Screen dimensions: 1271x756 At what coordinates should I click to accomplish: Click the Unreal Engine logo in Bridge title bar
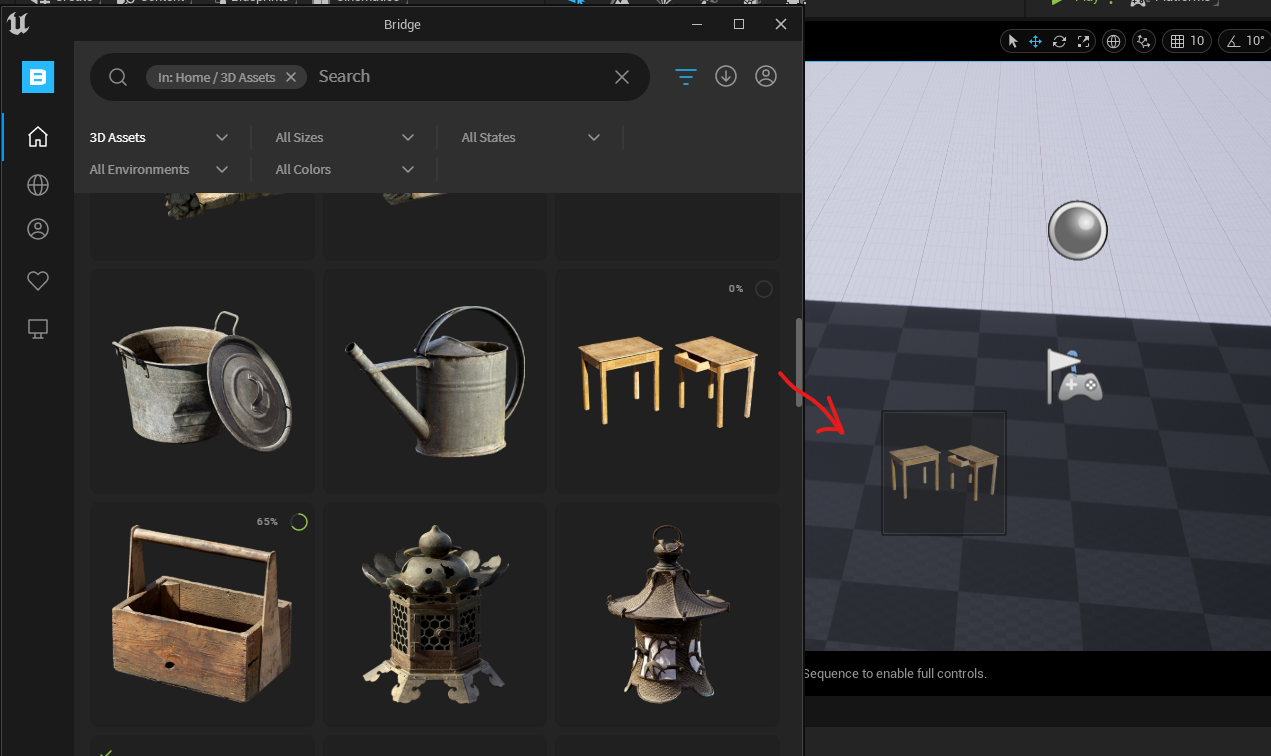pos(18,24)
